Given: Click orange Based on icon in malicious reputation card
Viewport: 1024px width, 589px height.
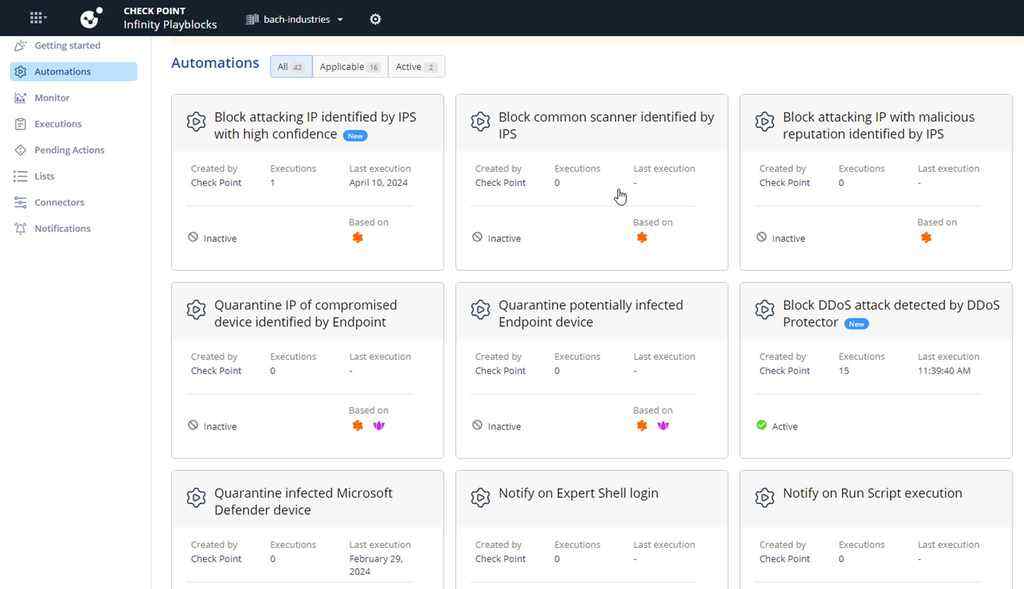Looking at the screenshot, I should 926,238.
